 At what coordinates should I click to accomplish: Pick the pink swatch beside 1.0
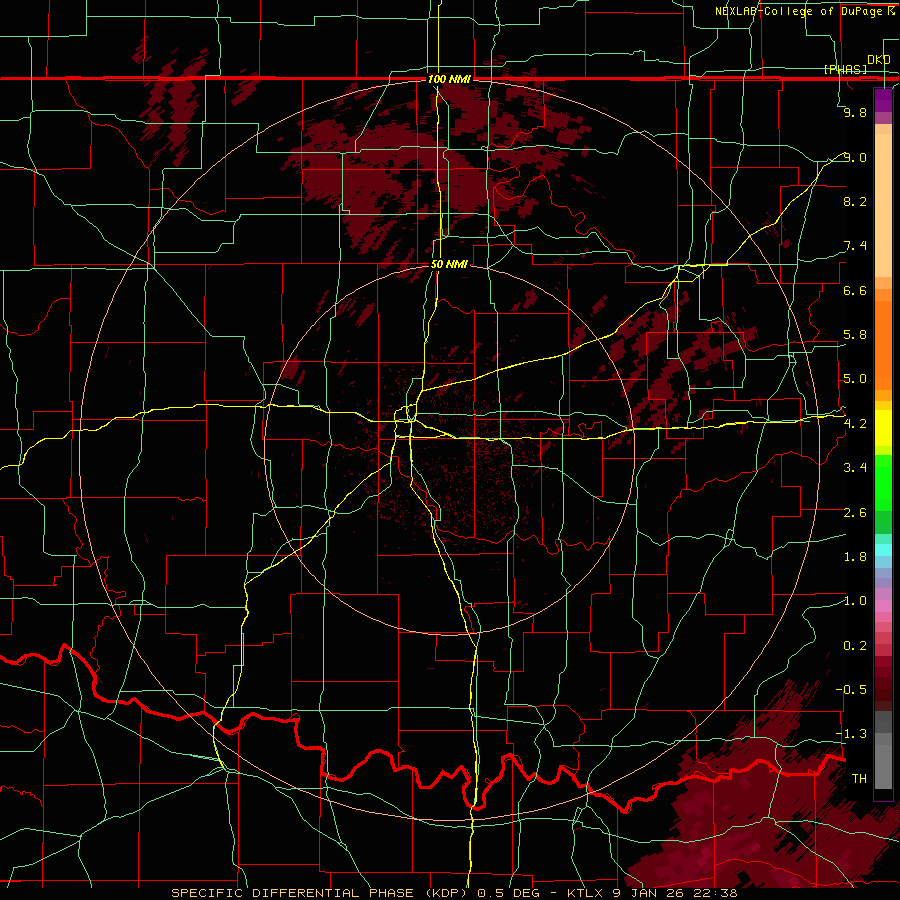coord(883,606)
